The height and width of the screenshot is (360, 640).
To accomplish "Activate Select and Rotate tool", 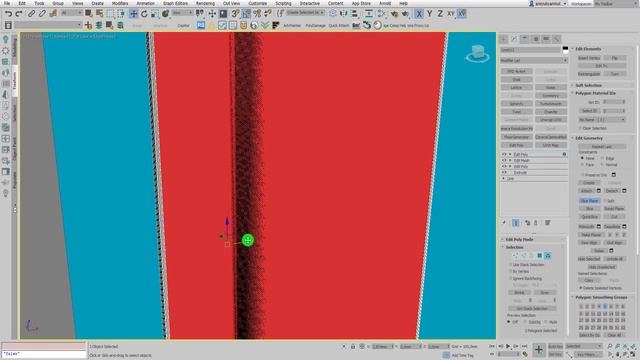I will coord(144,14).
